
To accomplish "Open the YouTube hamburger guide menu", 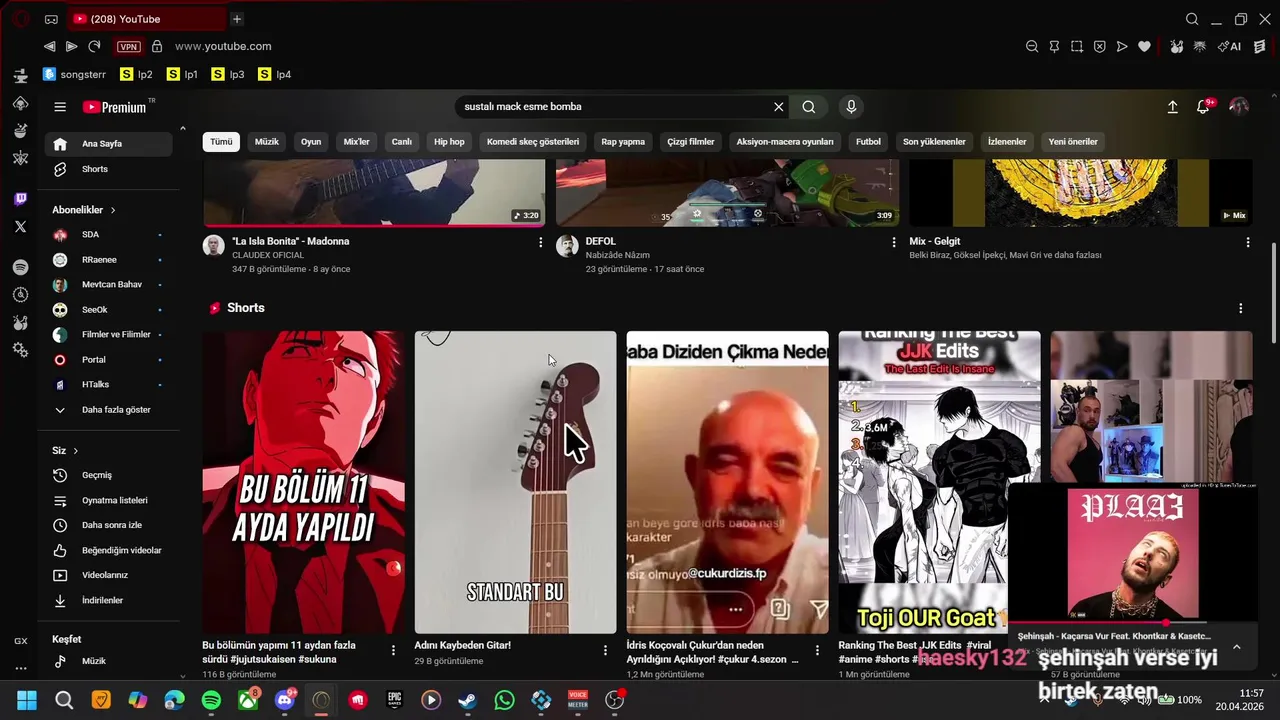I will pyautogui.click(x=60, y=107).
